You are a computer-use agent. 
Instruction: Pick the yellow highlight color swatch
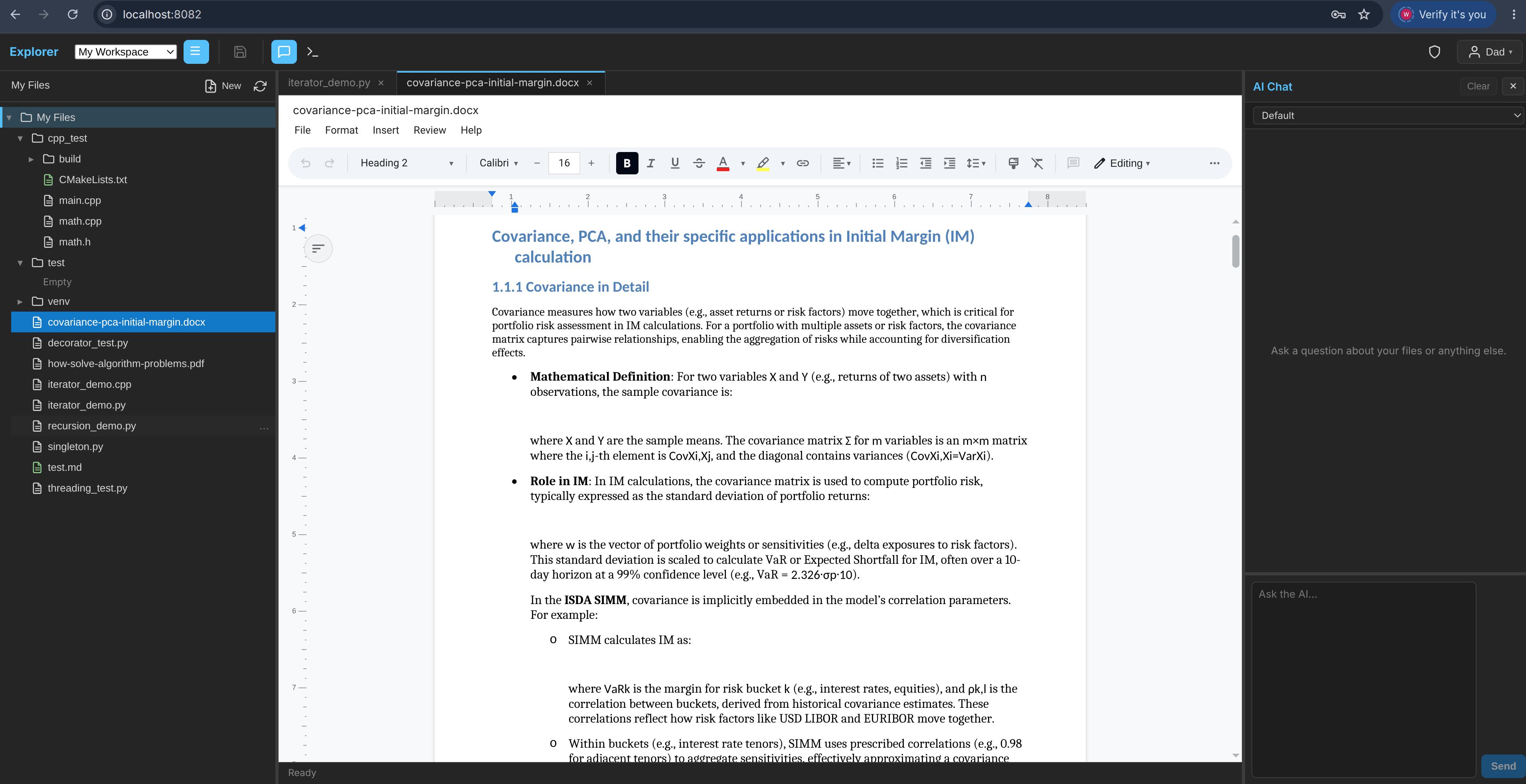[763, 164]
